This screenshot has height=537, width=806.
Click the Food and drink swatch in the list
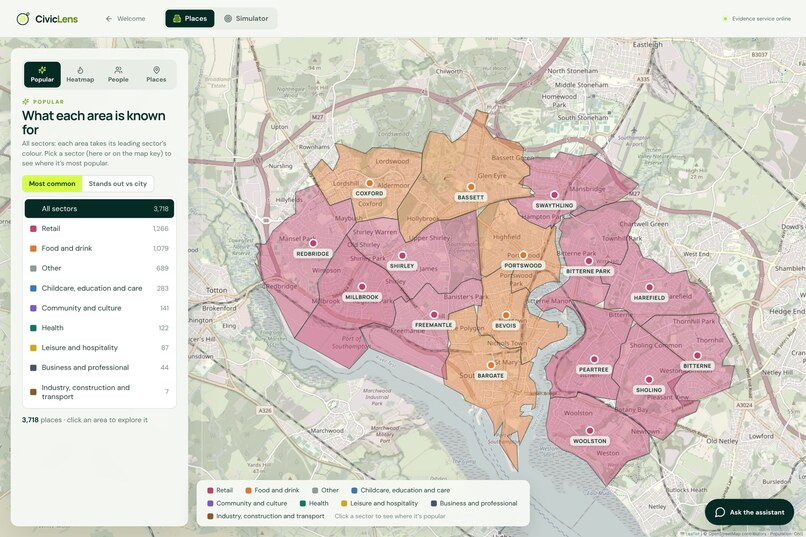point(33,249)
